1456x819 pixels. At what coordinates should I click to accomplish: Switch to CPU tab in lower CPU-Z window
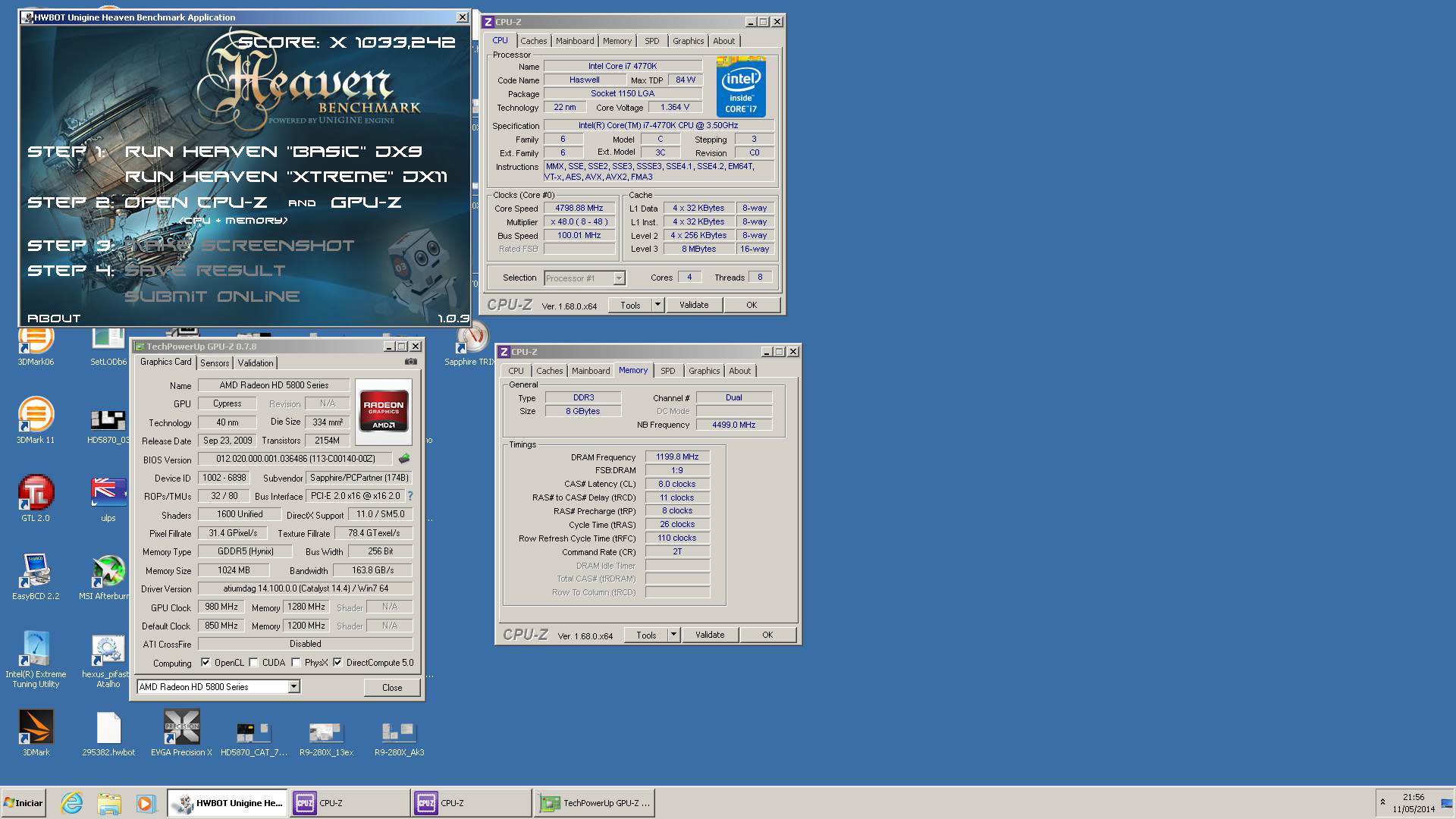[x=516, y=371]
